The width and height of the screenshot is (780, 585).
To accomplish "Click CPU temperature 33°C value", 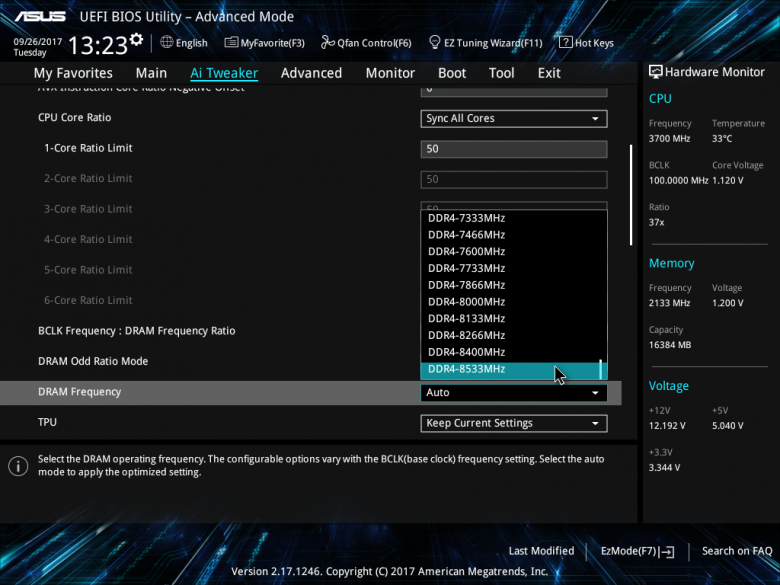I will [x=722, y=139].
